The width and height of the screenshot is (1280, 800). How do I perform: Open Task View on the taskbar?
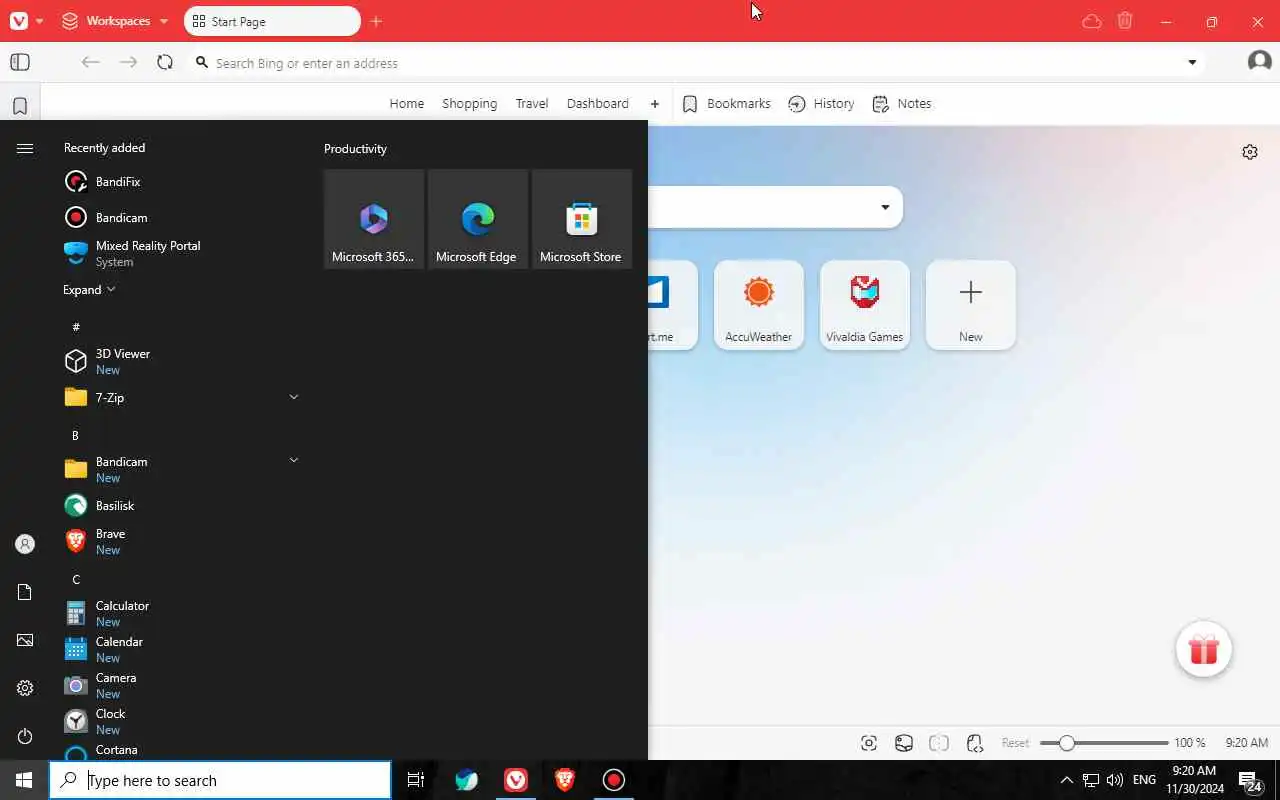[416, 780]
